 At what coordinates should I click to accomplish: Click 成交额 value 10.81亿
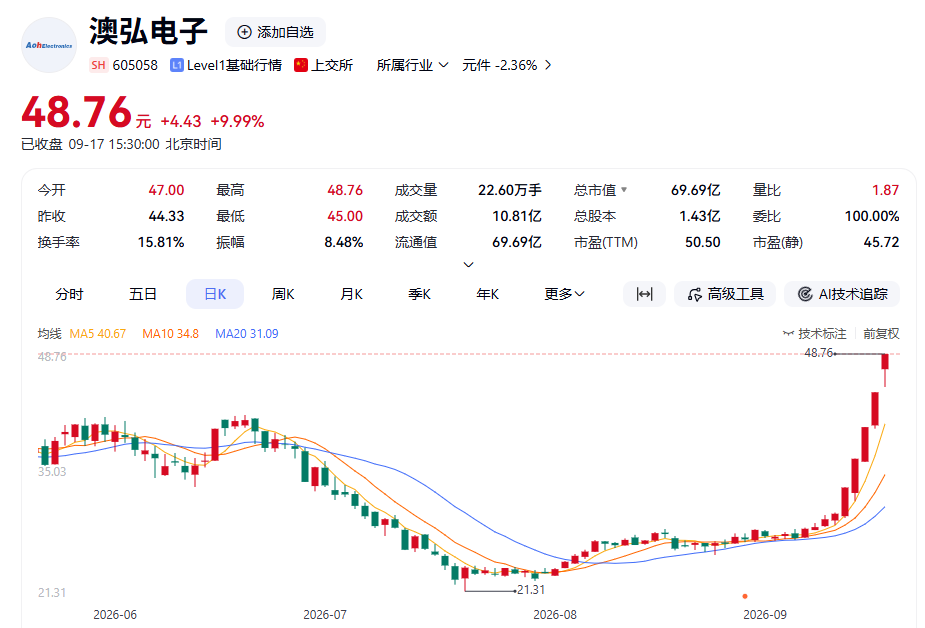[517, 216]
